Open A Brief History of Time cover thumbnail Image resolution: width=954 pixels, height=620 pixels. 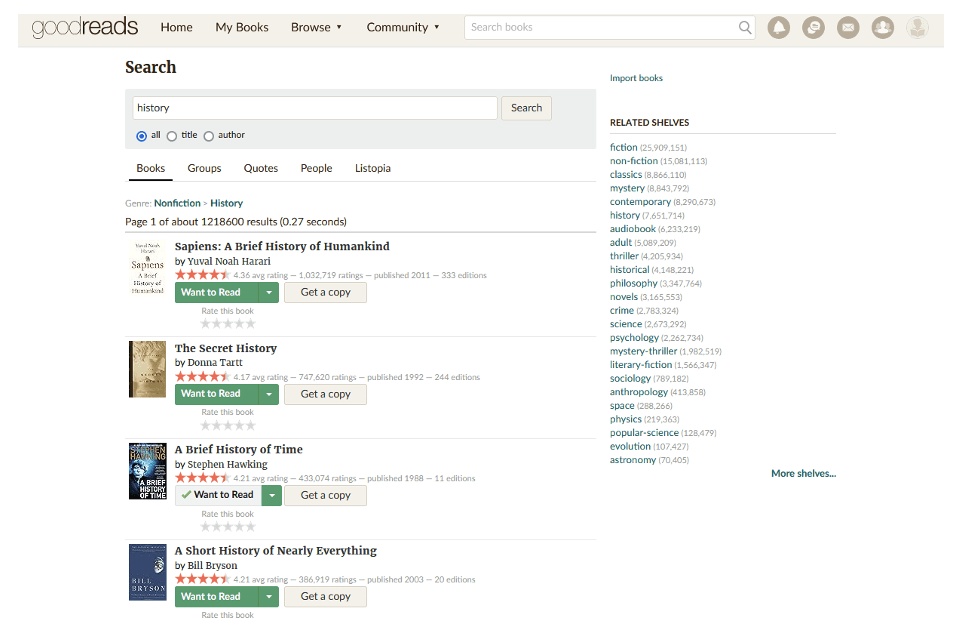pyautogui.click(x=147, y=471)
